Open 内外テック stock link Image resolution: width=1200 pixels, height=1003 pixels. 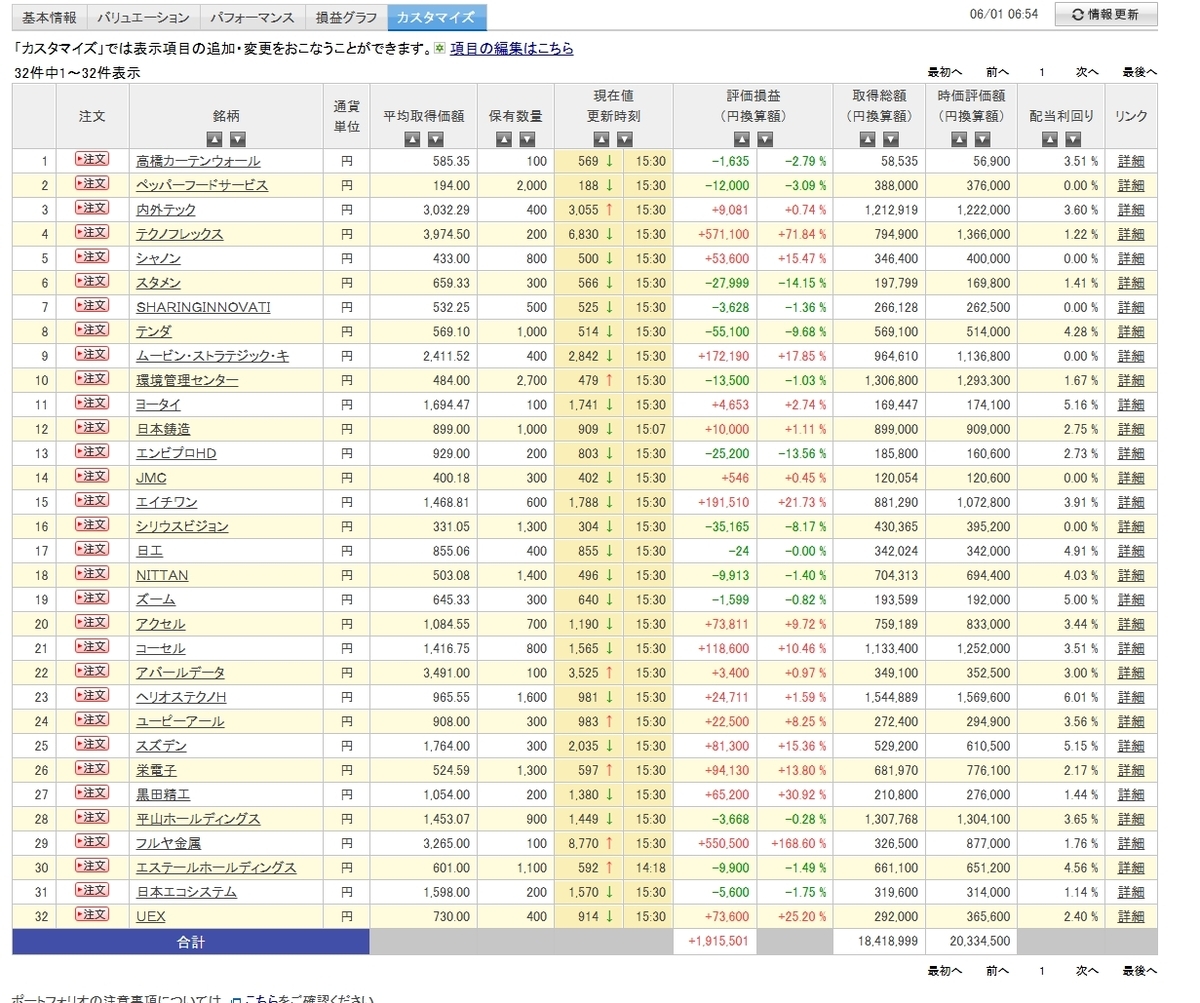pyautogui.click(x=166, y=210)
